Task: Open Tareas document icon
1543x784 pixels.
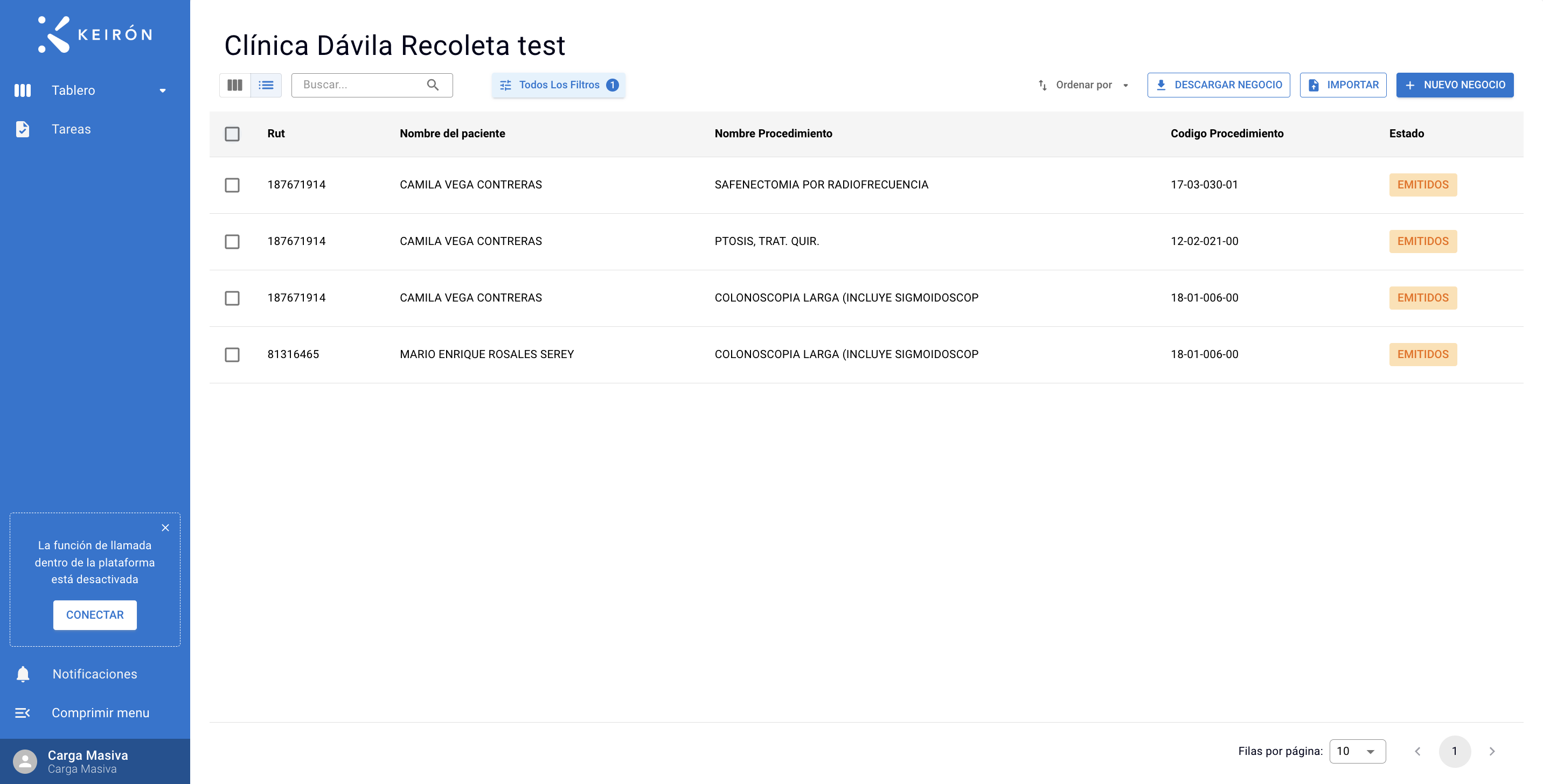Action: point(23,129)
